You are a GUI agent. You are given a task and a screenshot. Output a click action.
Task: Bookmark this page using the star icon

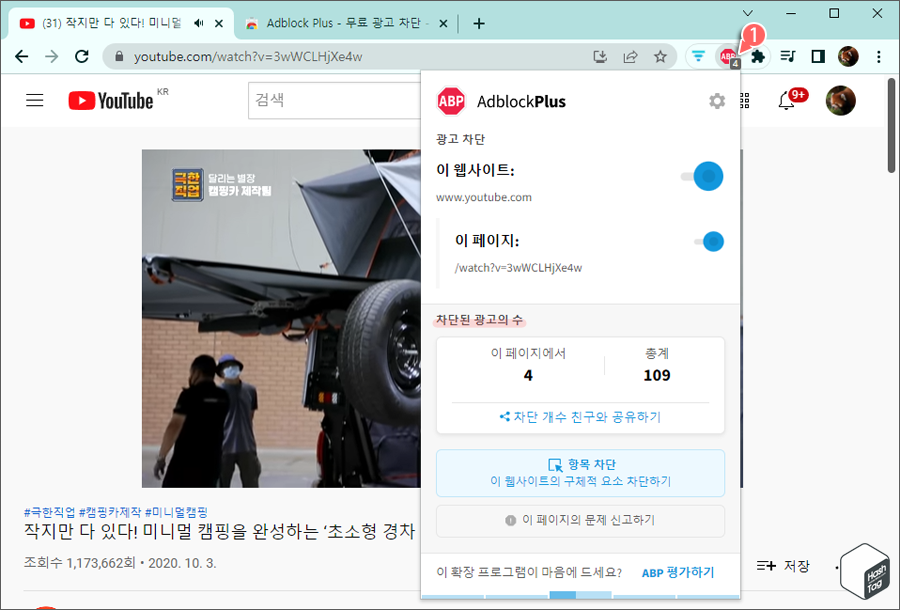(x=660, y=56)
